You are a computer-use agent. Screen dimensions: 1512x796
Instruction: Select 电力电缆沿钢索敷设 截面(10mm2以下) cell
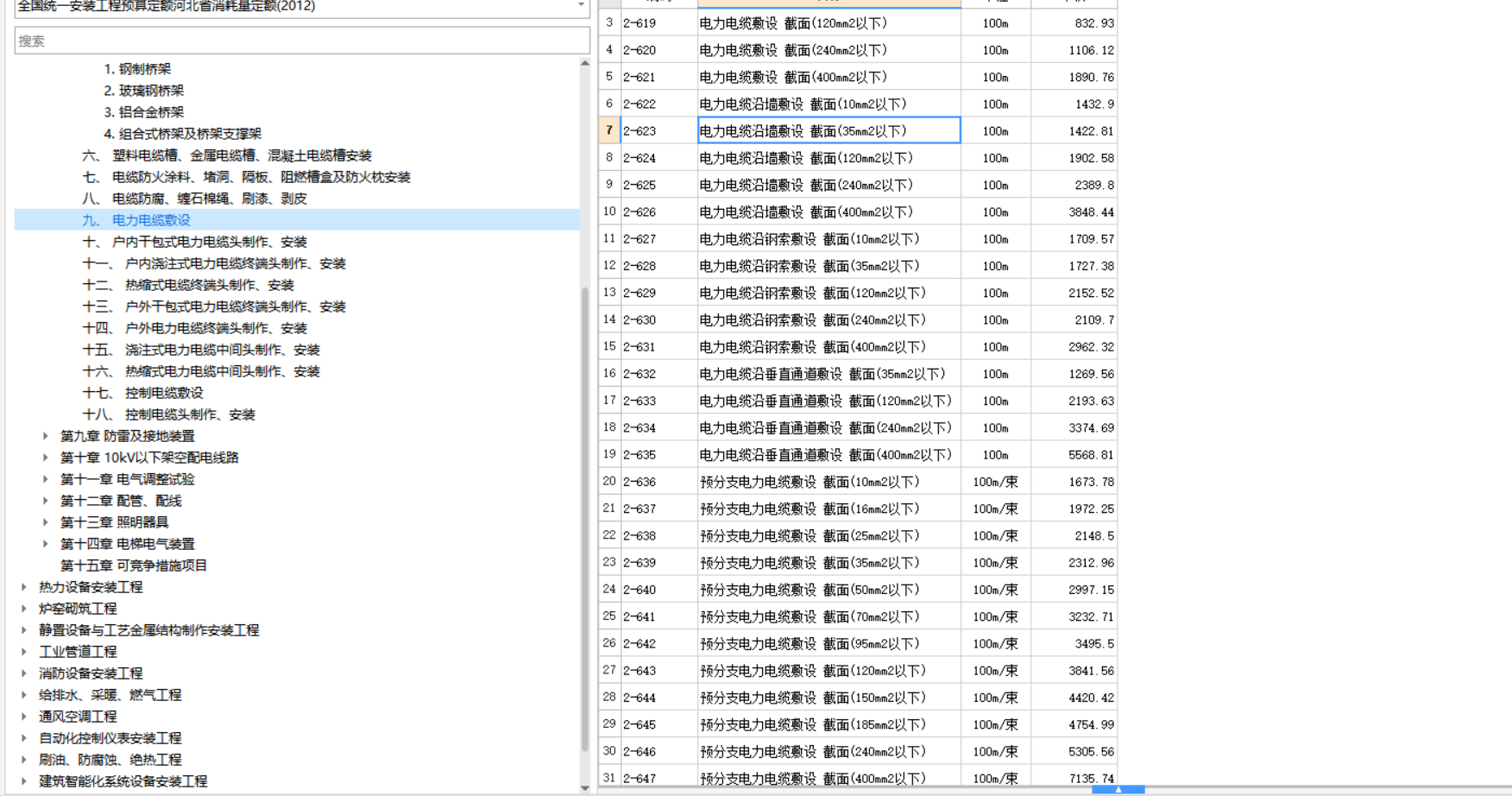pos(828,239)
